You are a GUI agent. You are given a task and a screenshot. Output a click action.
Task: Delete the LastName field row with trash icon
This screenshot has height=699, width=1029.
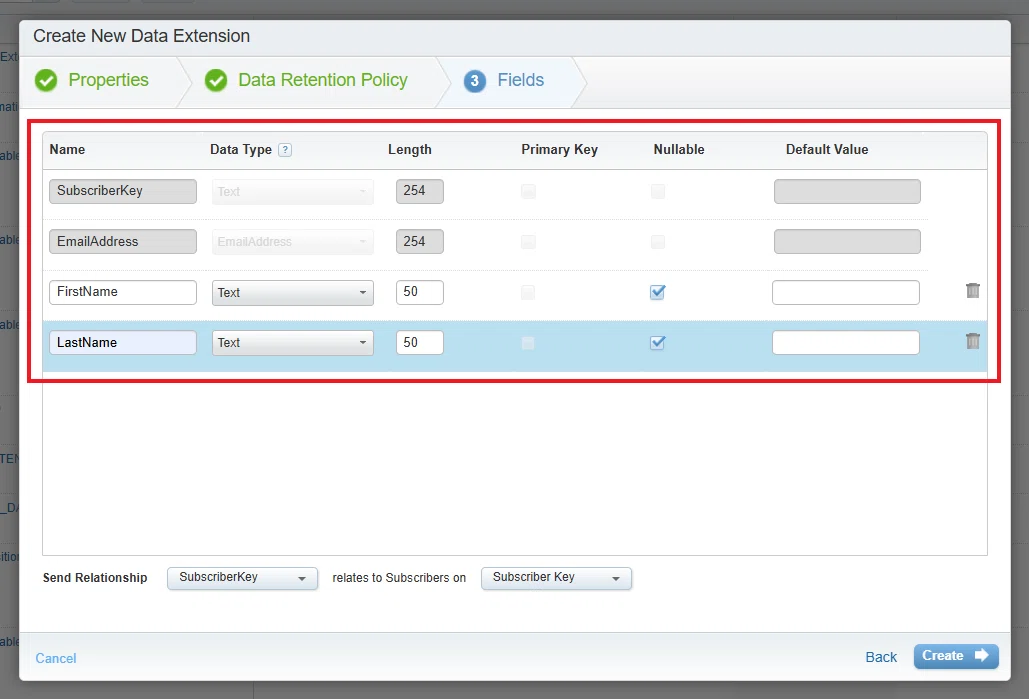point(973,341)
